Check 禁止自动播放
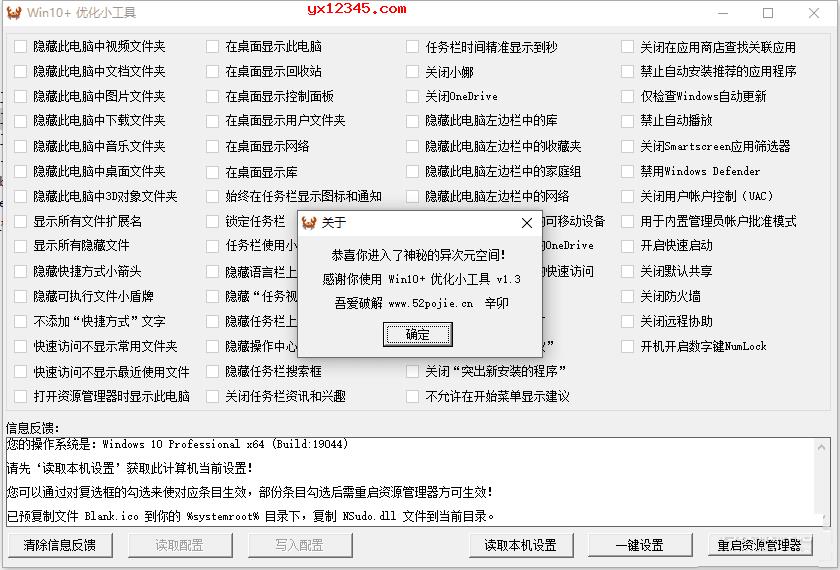The image size is (840, 570). pos(627,121)
